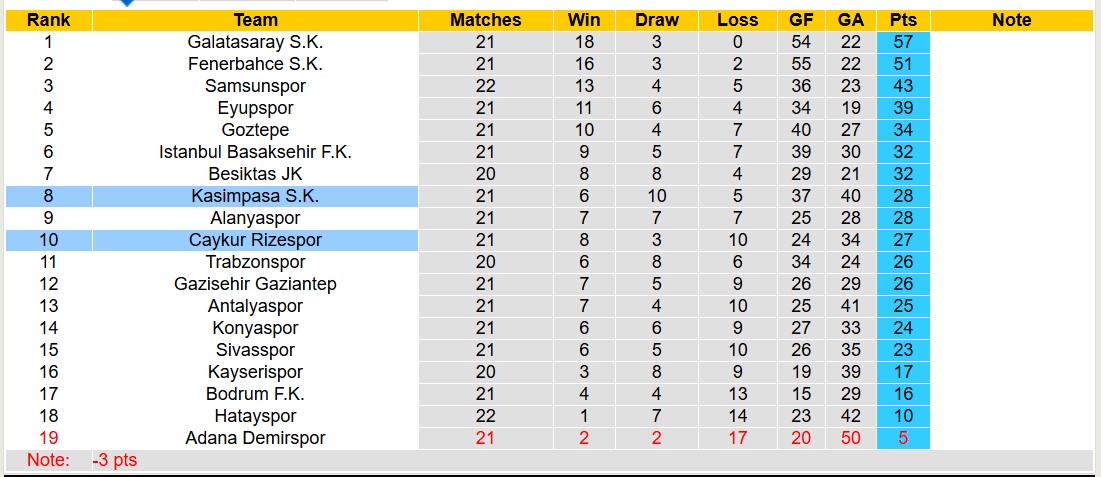Screen dimensions: 1101x477
Task: Click the Trabzonspor team name
Action: pyautogui.click(x=255, y=262)
